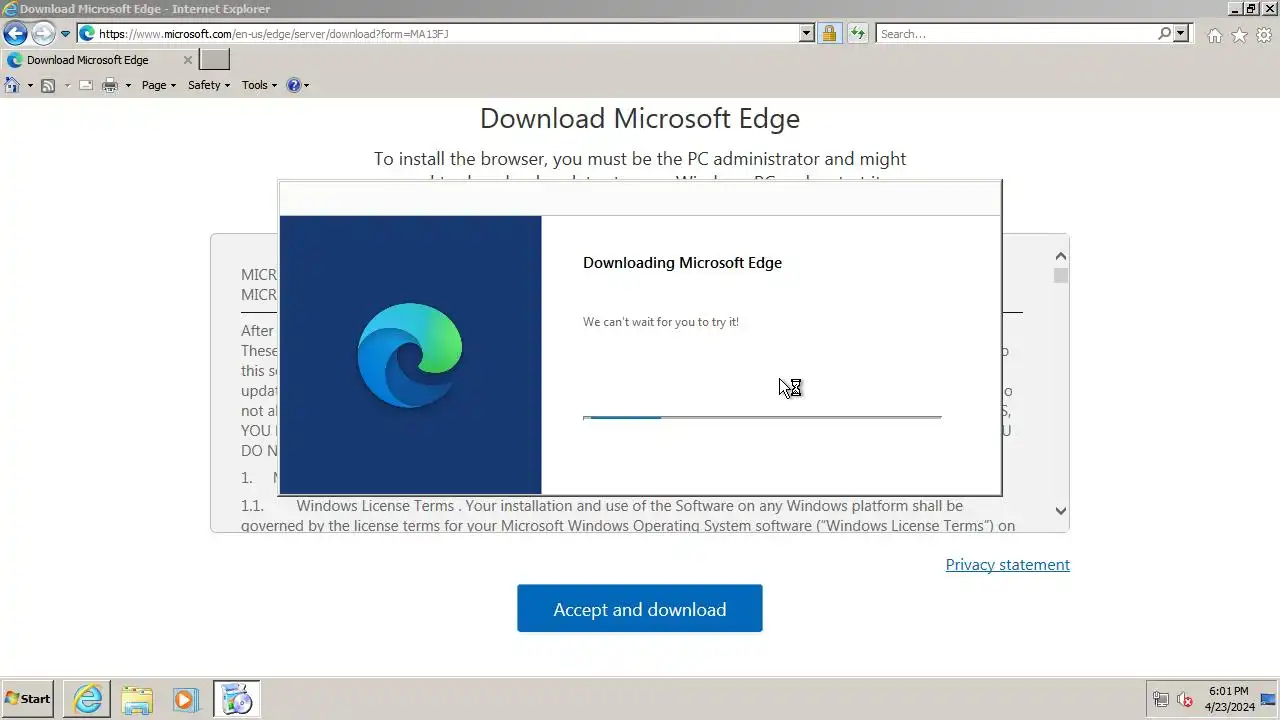
Task: Click the Edge favicon in the address bar
Action: pos(87,34)
